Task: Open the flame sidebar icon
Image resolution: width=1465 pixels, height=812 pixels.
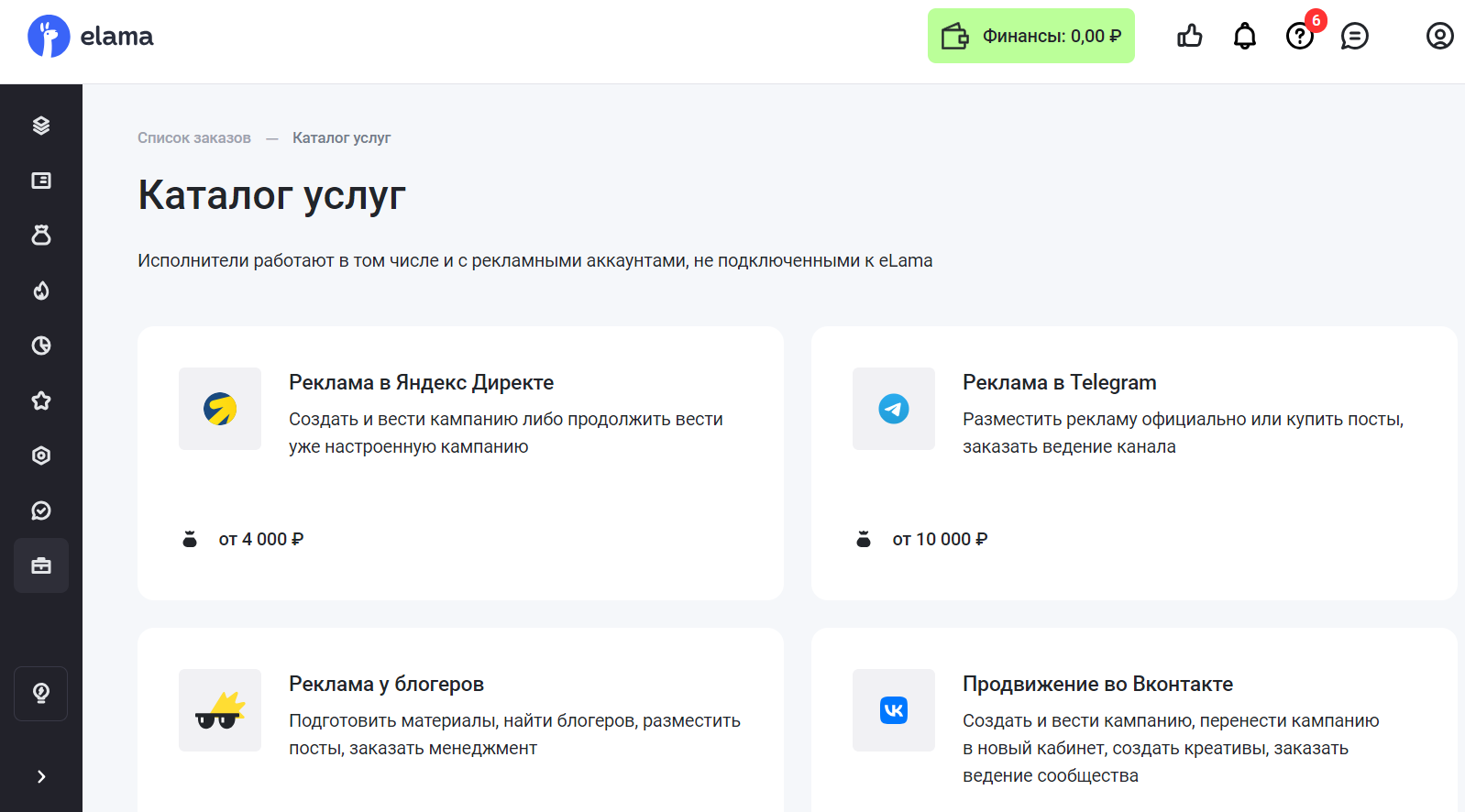Action: [41, 291]
